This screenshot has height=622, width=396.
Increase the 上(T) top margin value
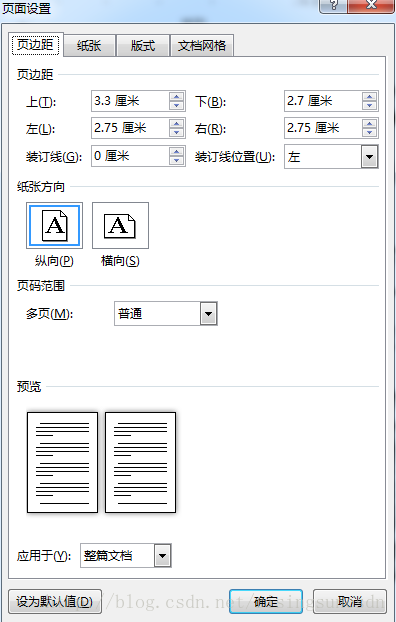click(177, 97)
